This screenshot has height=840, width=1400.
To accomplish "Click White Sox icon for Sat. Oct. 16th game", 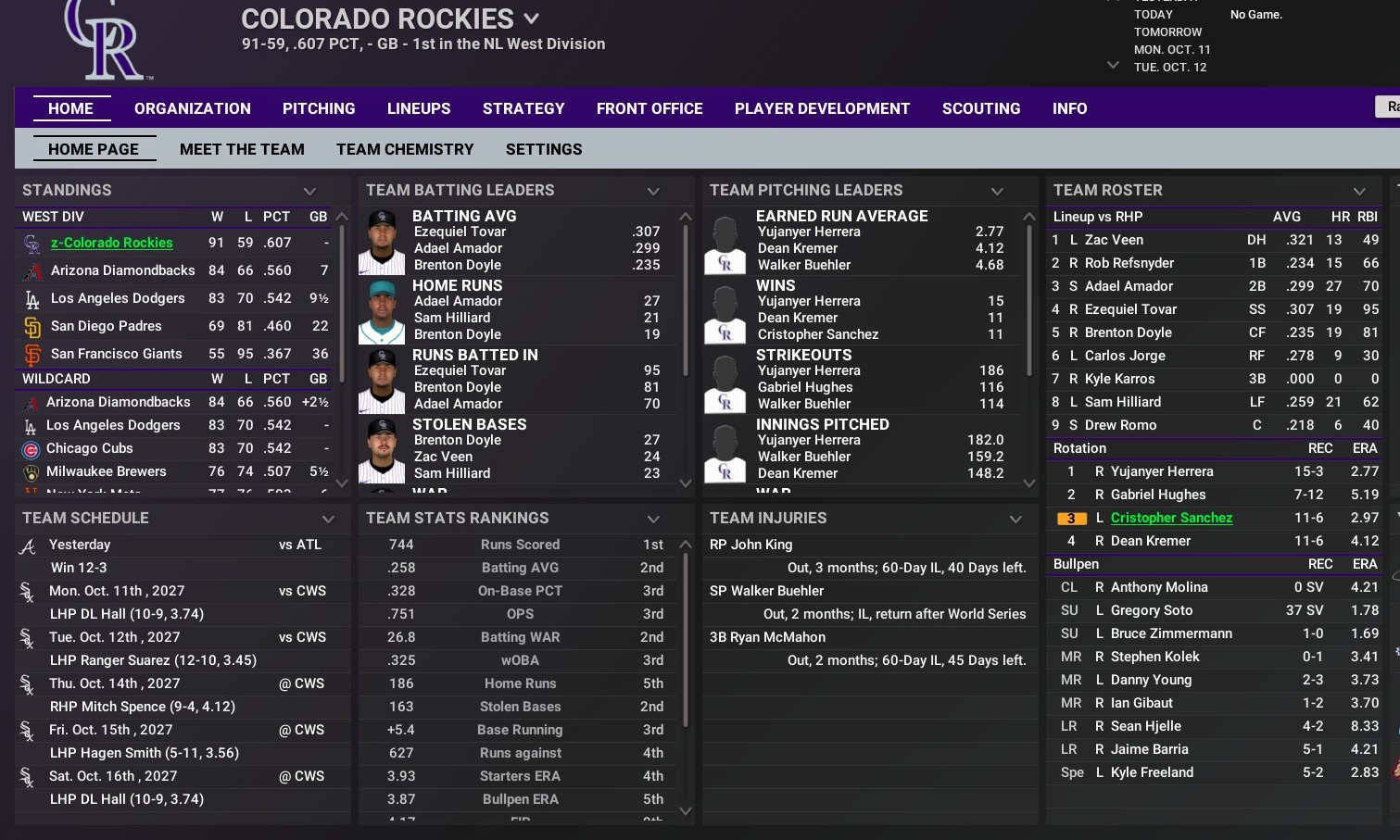I will point(27,777).
